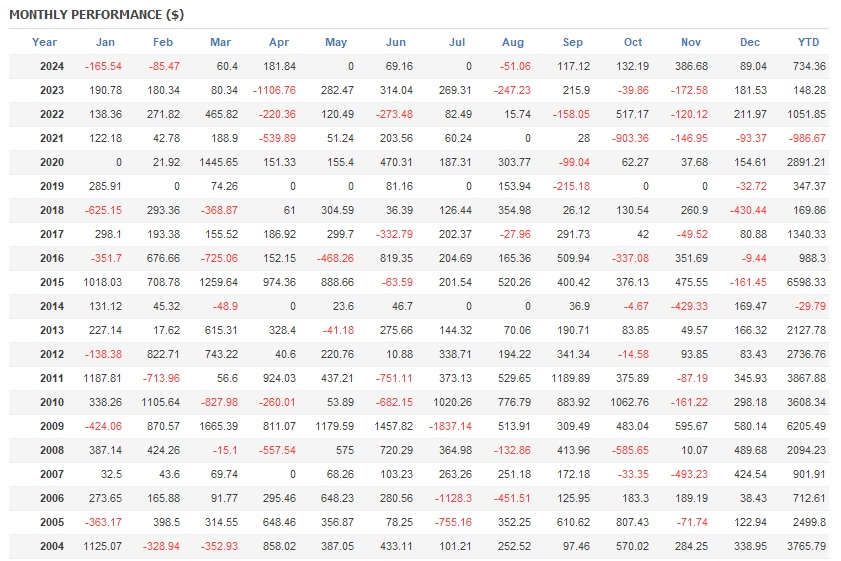Select the Dec column header
Image resolution: width=841 pixels, height=561 pixels.
[x=750, y=42]
